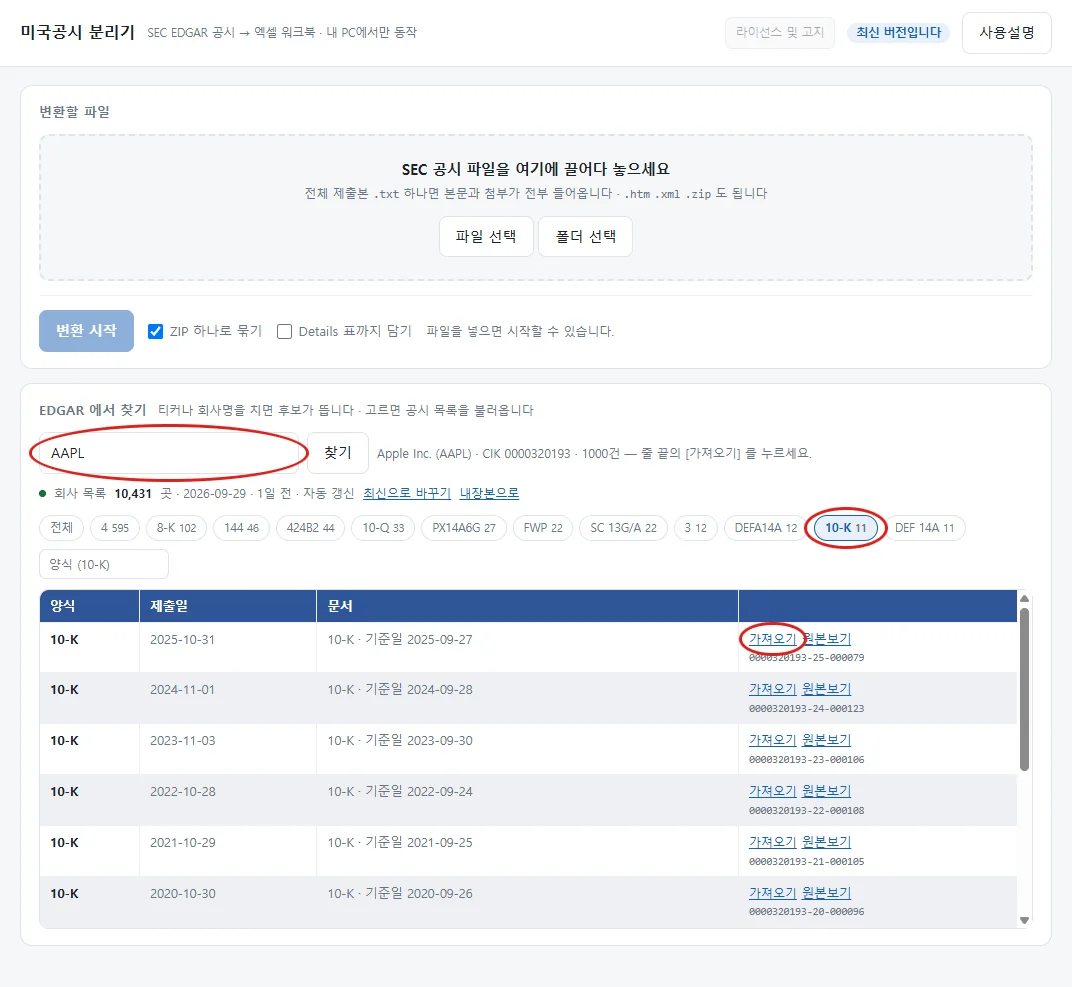The image size is (1072, 987).
Task: Click 가져오기 for the 2025-10-31 filing
Action: (773, 639)
